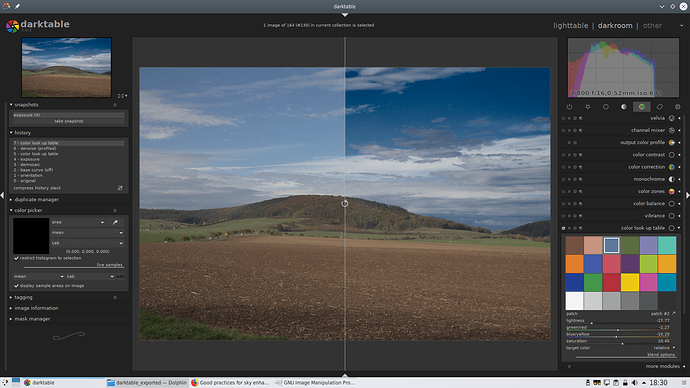Open darktable from the taskbar
The width and height of the screenshot is (690, 388).
point(39,383)
